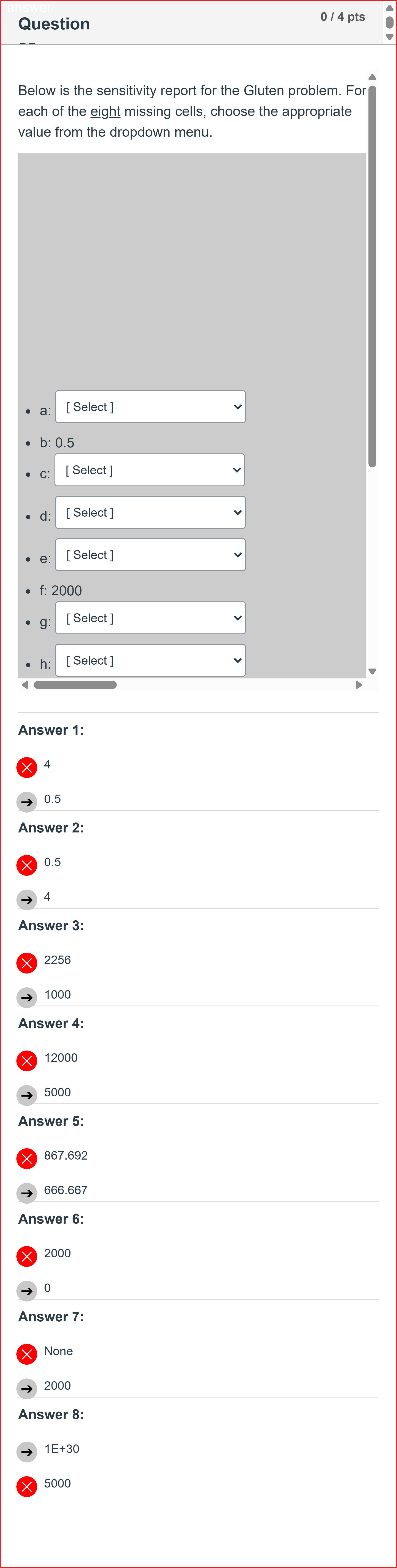The width and height of the screenshot is (397, 1568).
Task: Click the red X beside 2000 under Answer 6
Action: pos(27,1256)
